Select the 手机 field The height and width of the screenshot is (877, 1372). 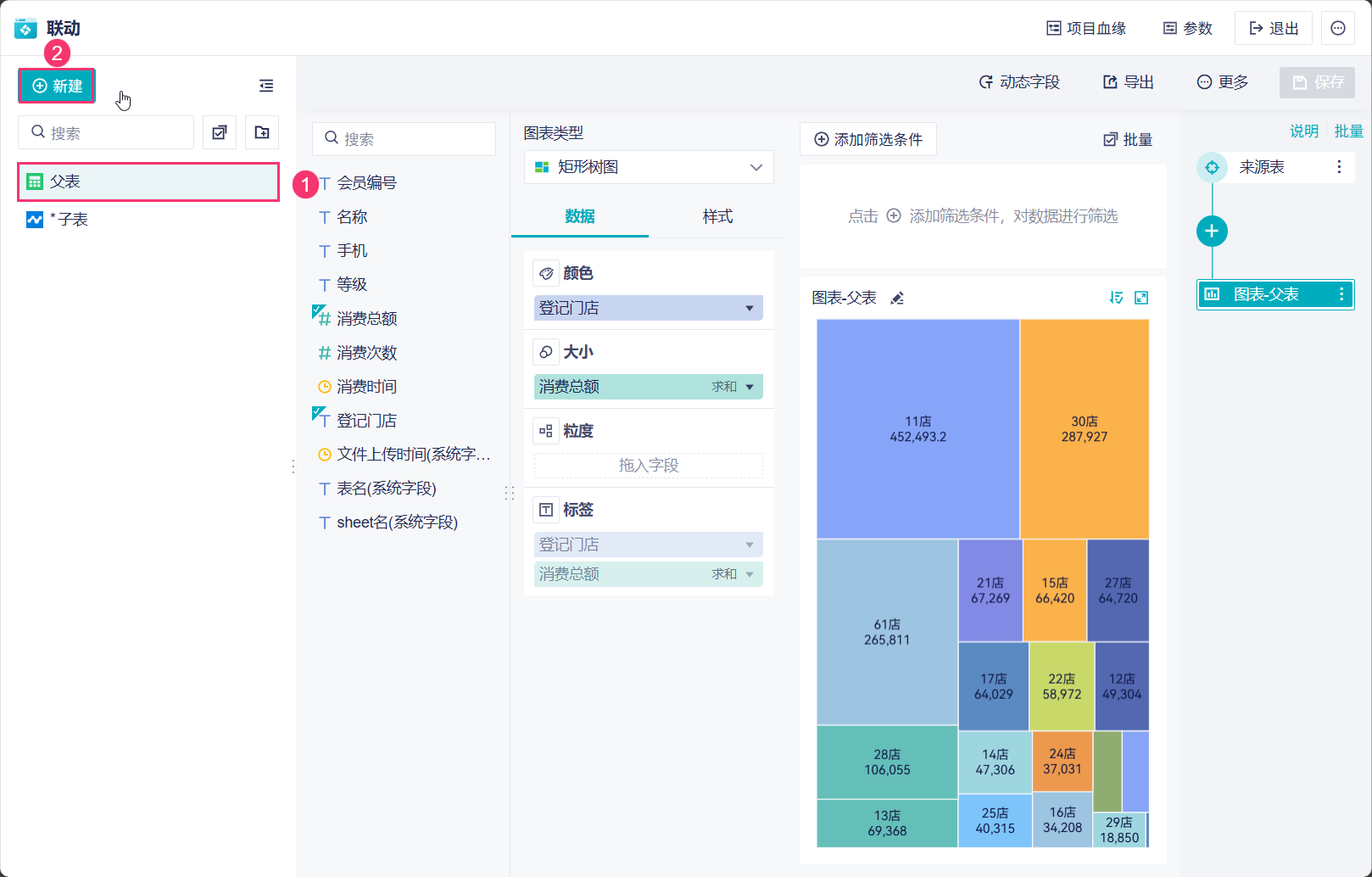pos(352,250)
